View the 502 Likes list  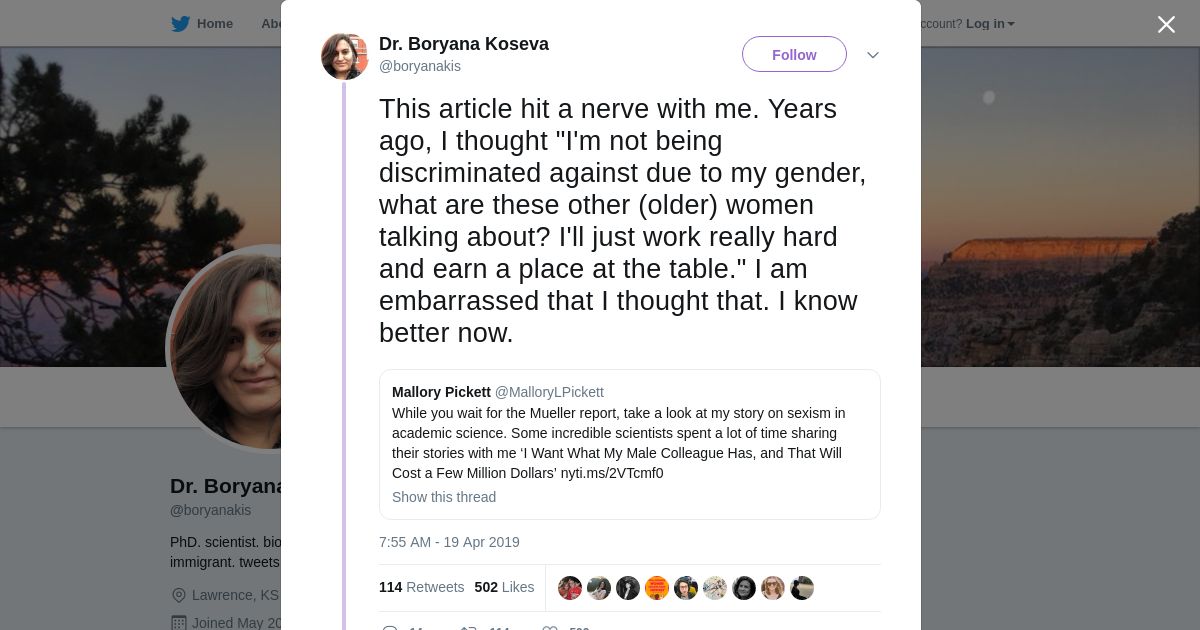click(504, 587)
